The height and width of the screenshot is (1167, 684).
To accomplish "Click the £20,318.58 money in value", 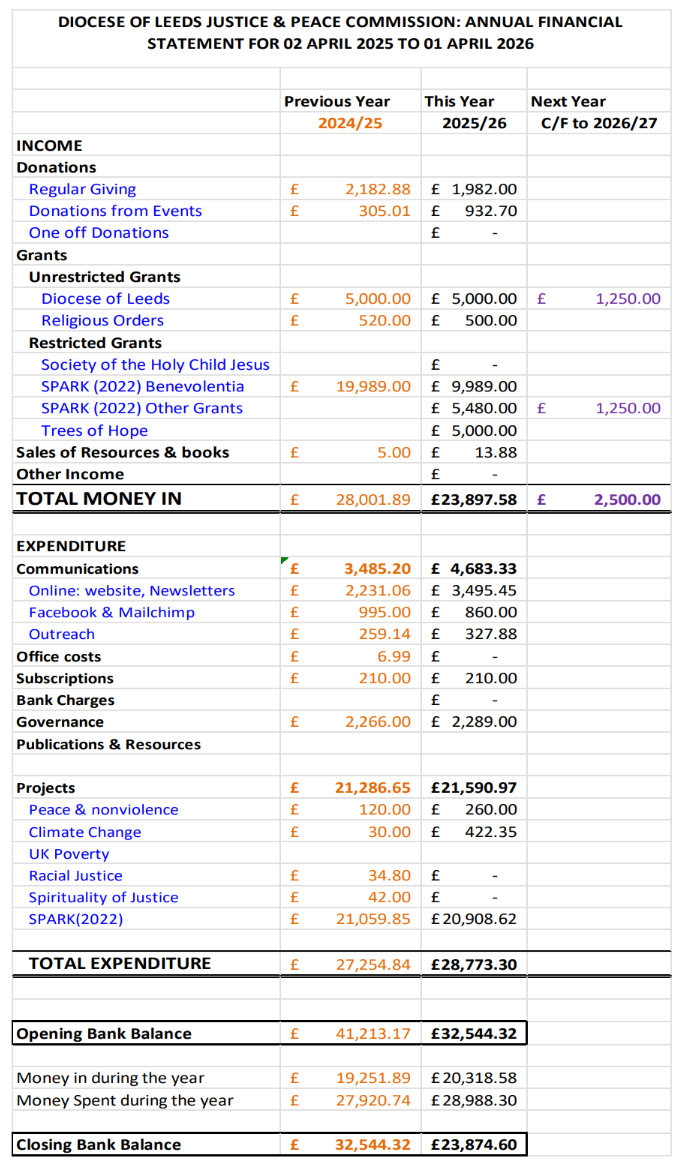I will coord(474,1078).
